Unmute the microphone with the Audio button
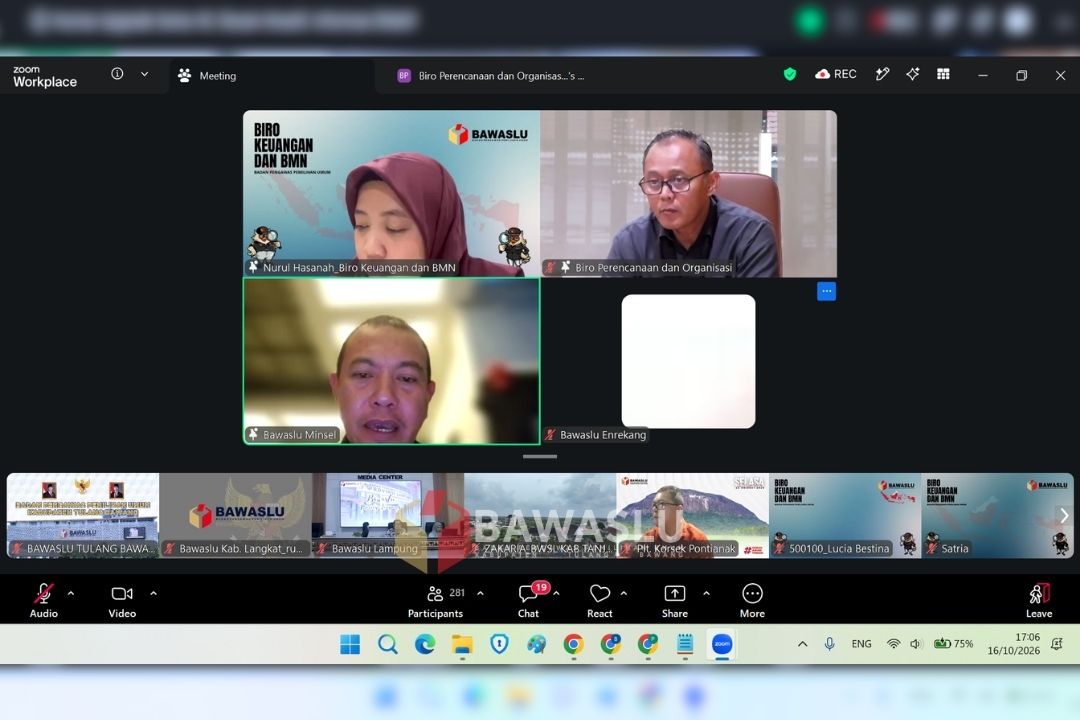Viewport: 1080px width, 720px height. coord(43,600)
